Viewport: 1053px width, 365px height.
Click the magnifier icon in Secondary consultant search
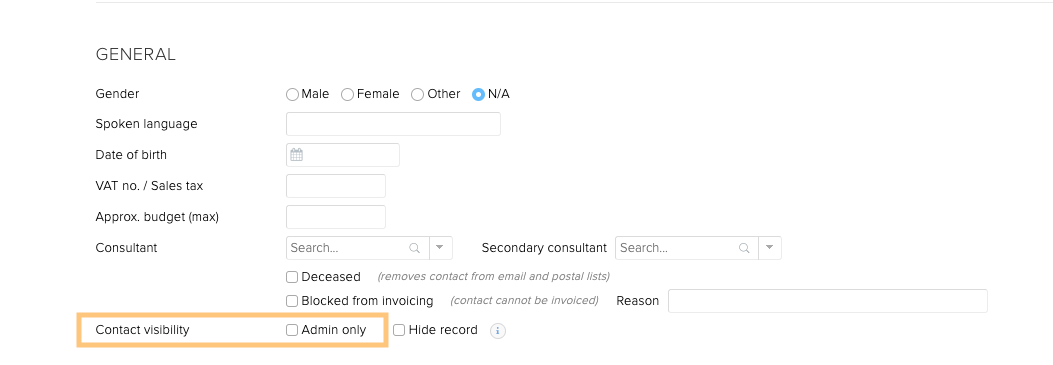coord(744,248)
